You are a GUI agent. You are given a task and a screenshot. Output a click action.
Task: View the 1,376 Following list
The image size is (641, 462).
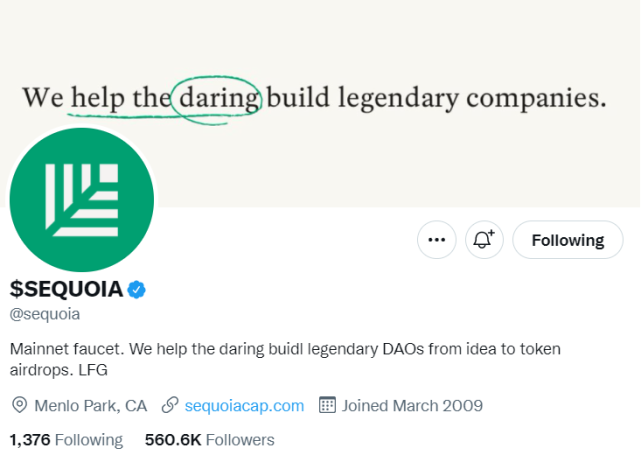66,439
